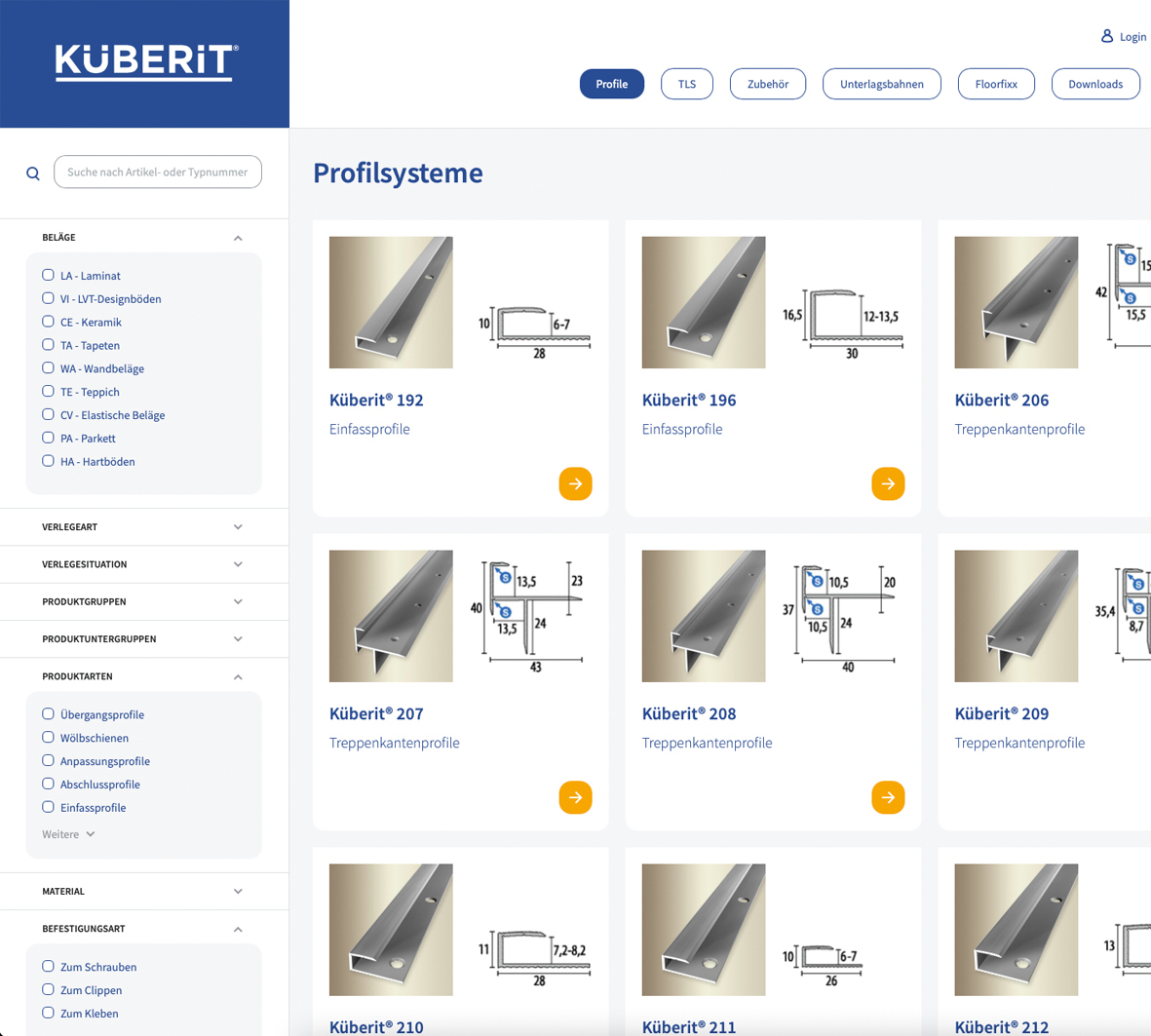This screenshot has width=1151, height=1036.
Task: Check the PA - Parkett filter
Action: pyautogui.click(x=48, y=438)
